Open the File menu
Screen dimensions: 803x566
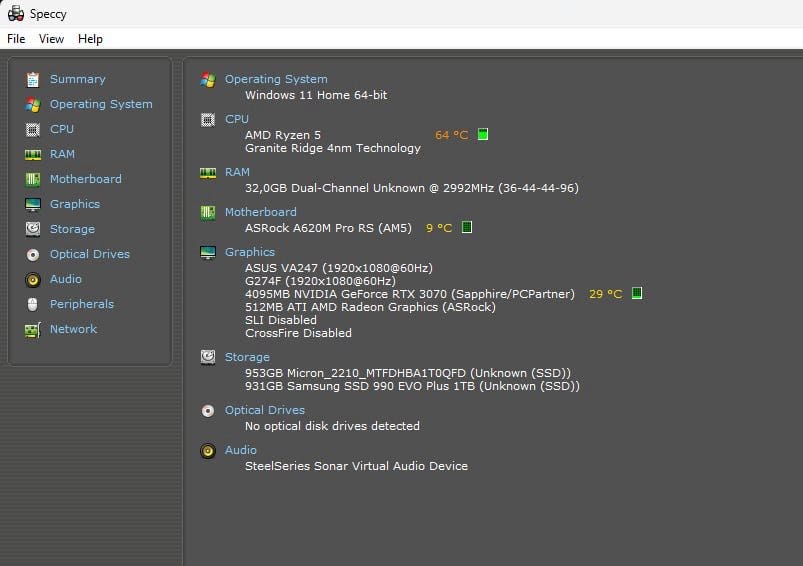click(16, 39)
